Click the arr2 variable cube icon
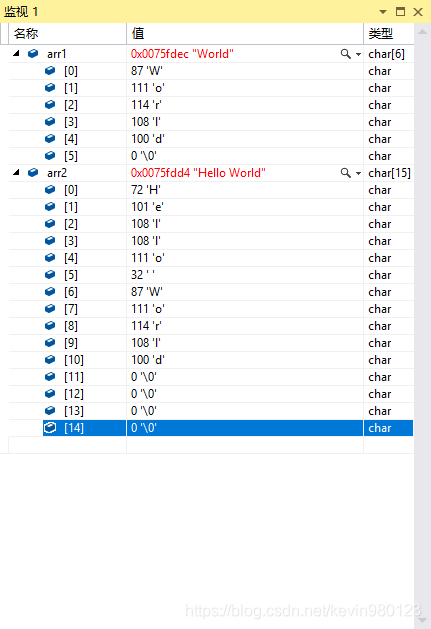The image size is (431, 629). [x=33, y=172]
